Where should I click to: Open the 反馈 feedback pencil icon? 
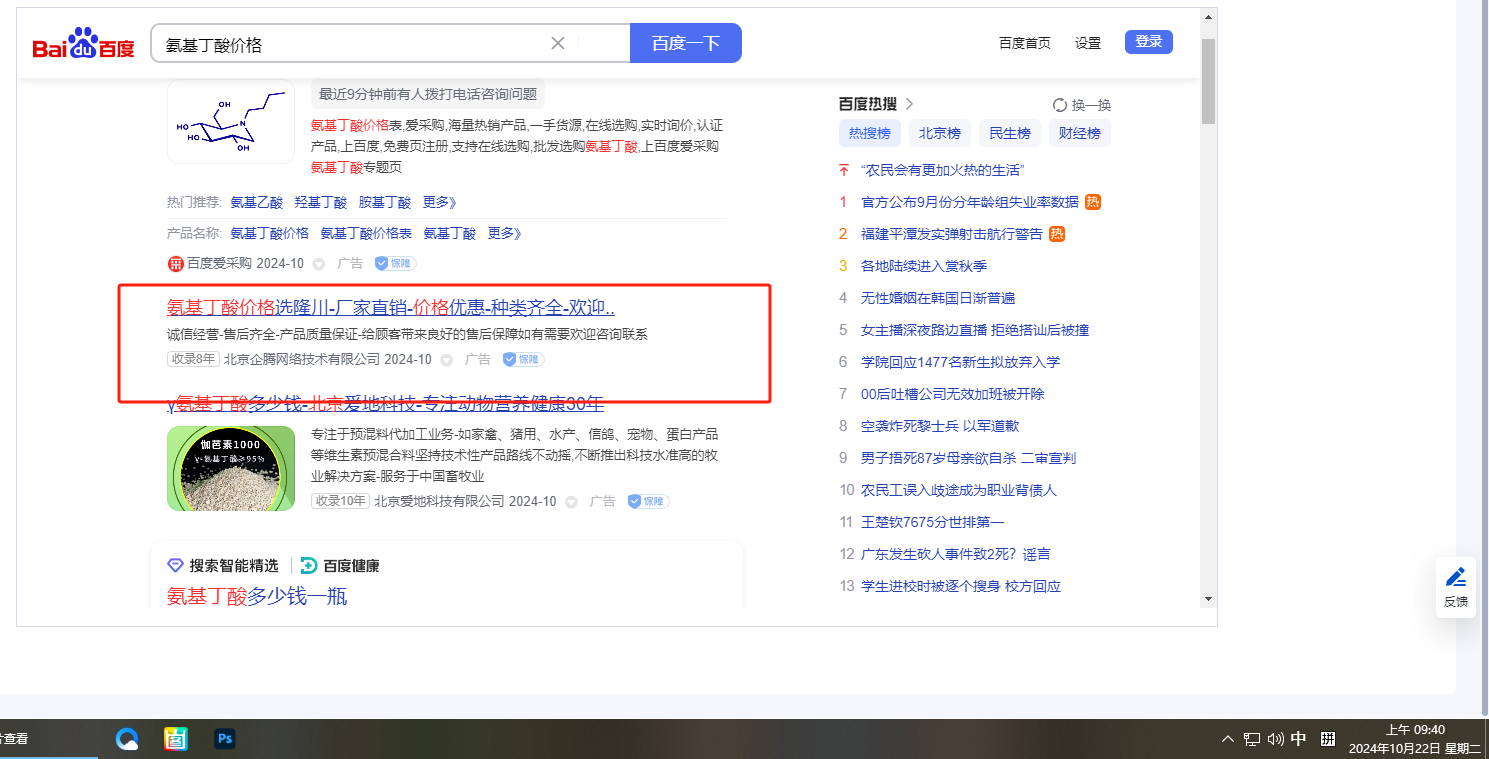pyautogui.click(x=1456, y=577)
